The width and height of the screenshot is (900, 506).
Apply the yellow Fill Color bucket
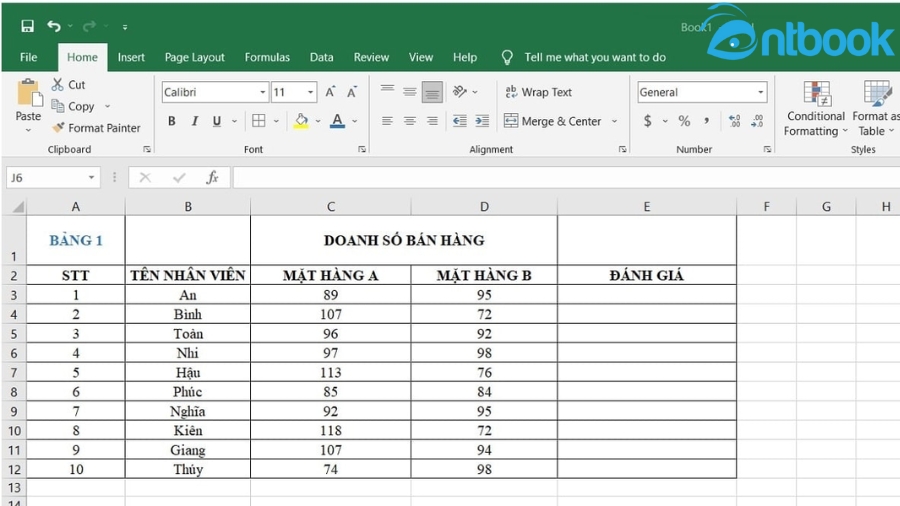[301, 121]
